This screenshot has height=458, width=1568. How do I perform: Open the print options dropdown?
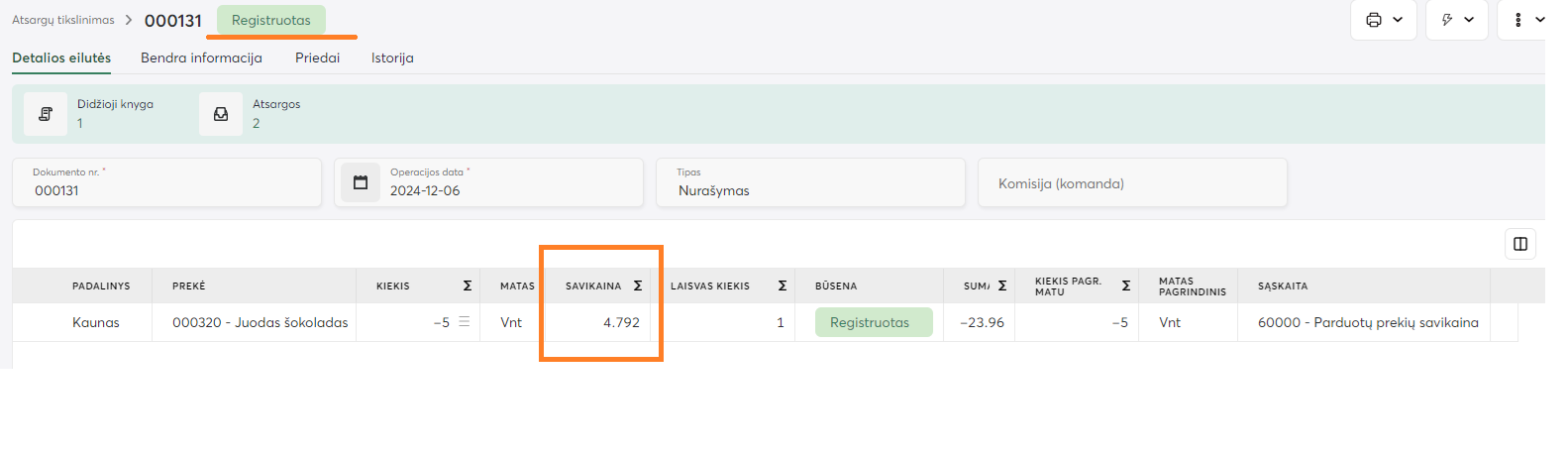[1384, 20]
